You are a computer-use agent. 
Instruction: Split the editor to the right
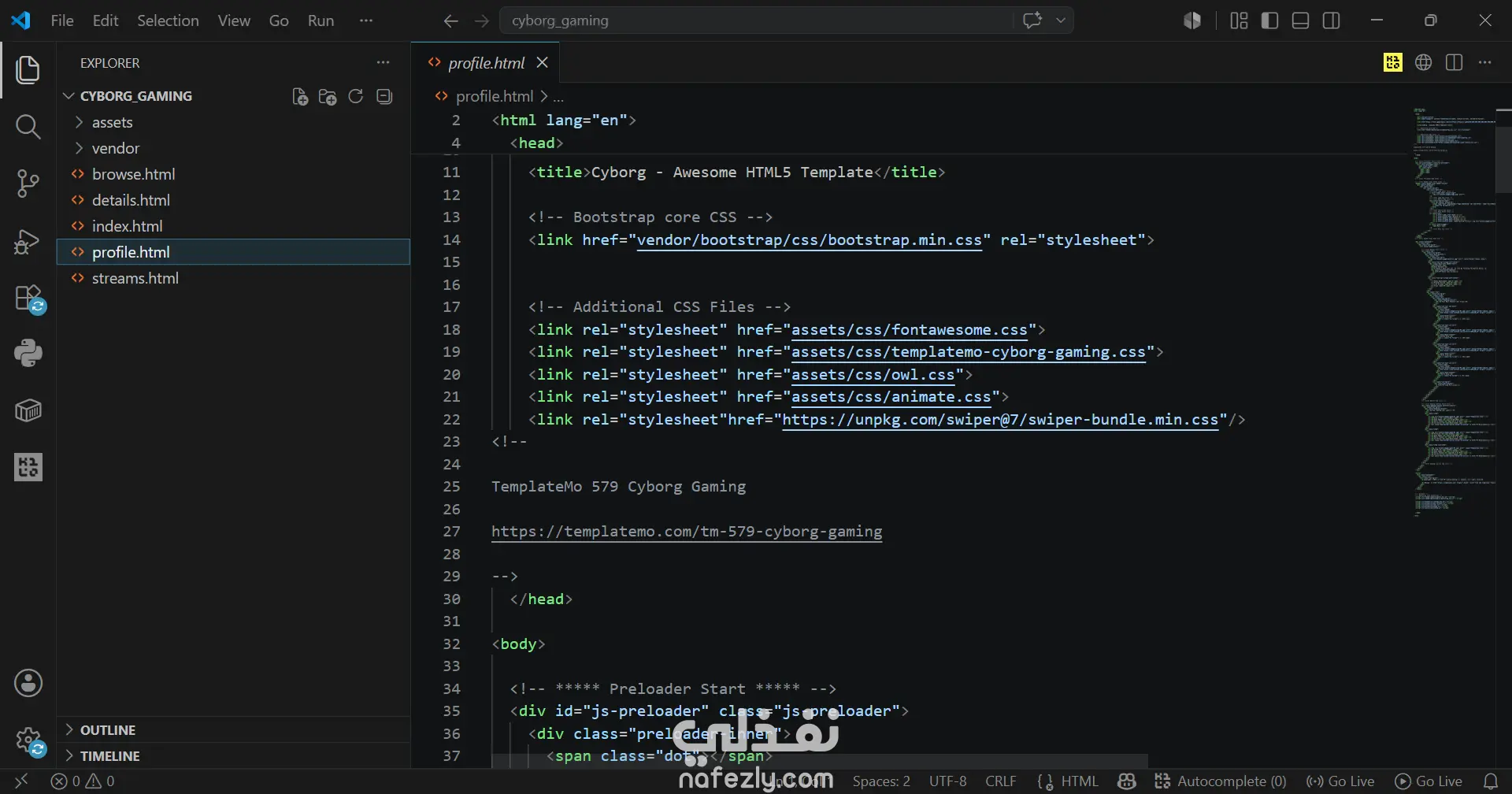(x=1454, y=62)
